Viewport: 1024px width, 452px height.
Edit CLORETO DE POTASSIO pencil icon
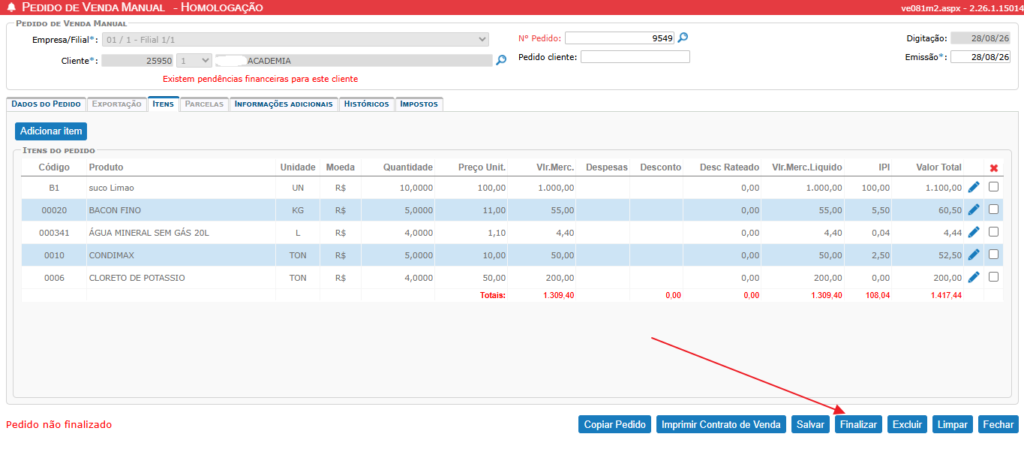(974, 277)
